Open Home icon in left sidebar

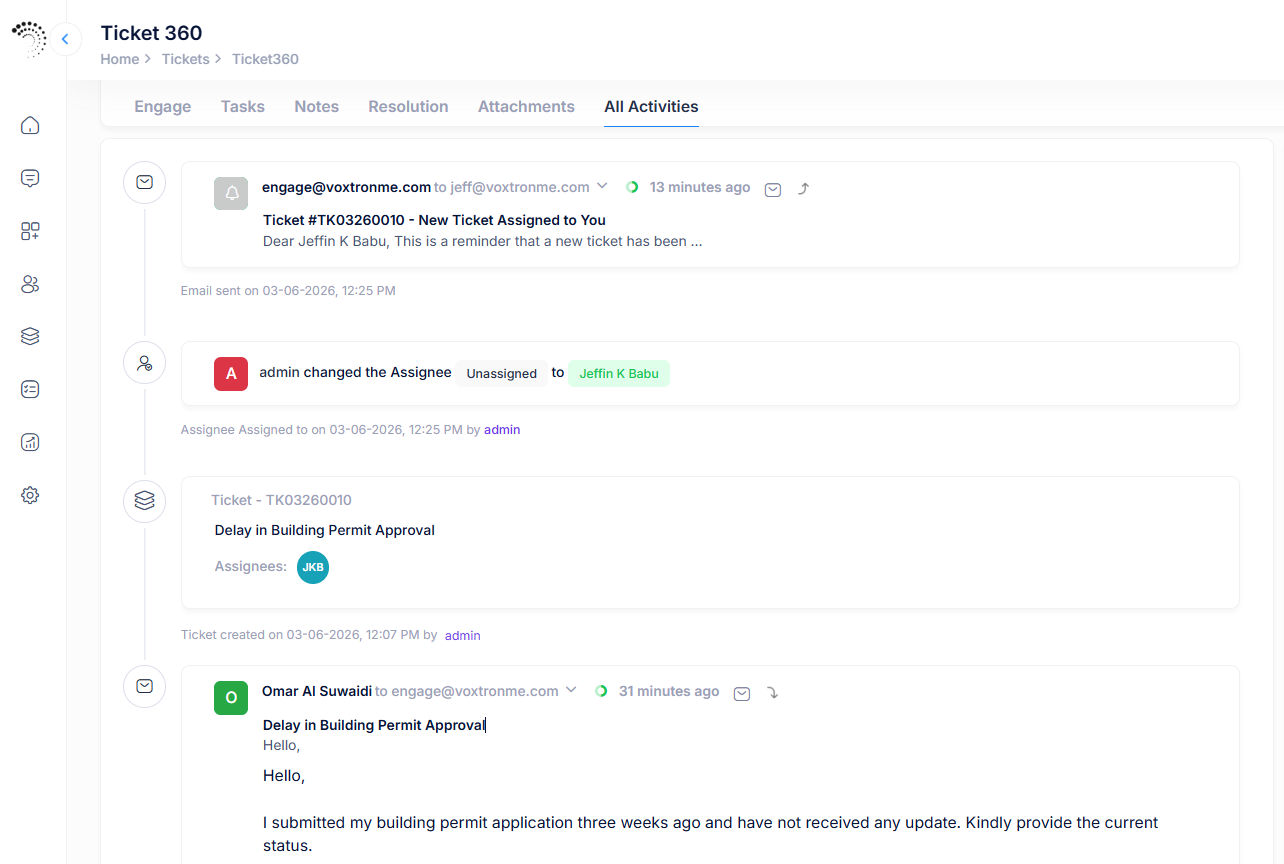[30, 125]
